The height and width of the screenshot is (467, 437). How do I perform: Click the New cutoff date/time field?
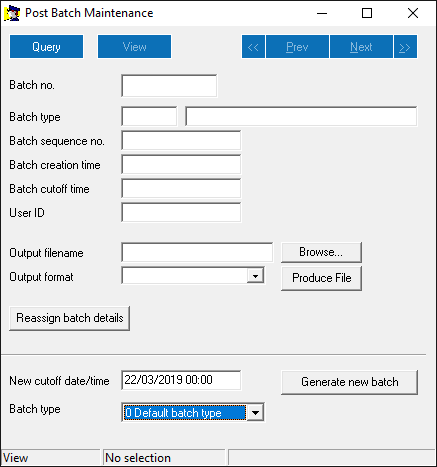tap(181, 380)
